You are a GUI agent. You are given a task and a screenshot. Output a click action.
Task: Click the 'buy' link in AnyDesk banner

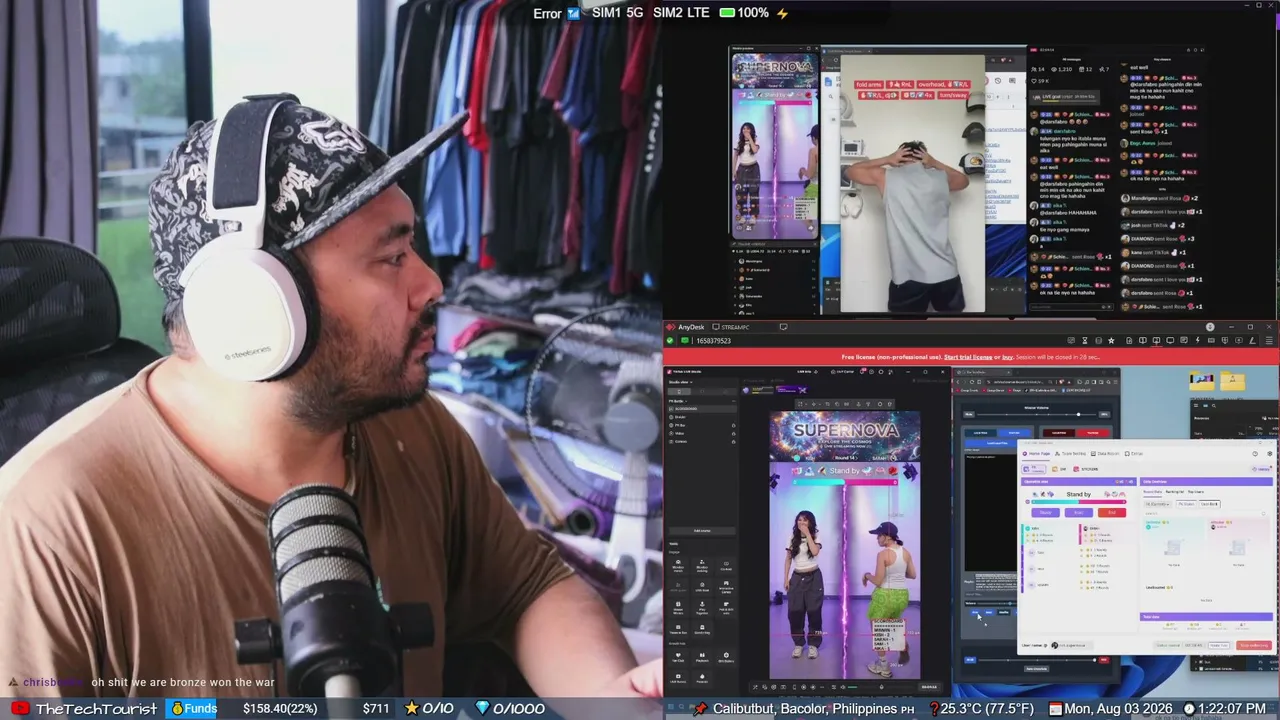pos(1008,357)
